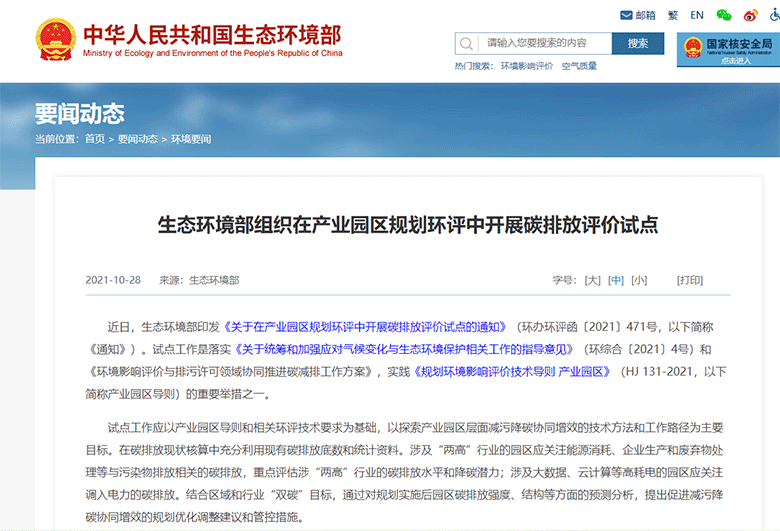Click the WeChat icon in header
The image size is (780, 531).
click(x=724, y=15)
